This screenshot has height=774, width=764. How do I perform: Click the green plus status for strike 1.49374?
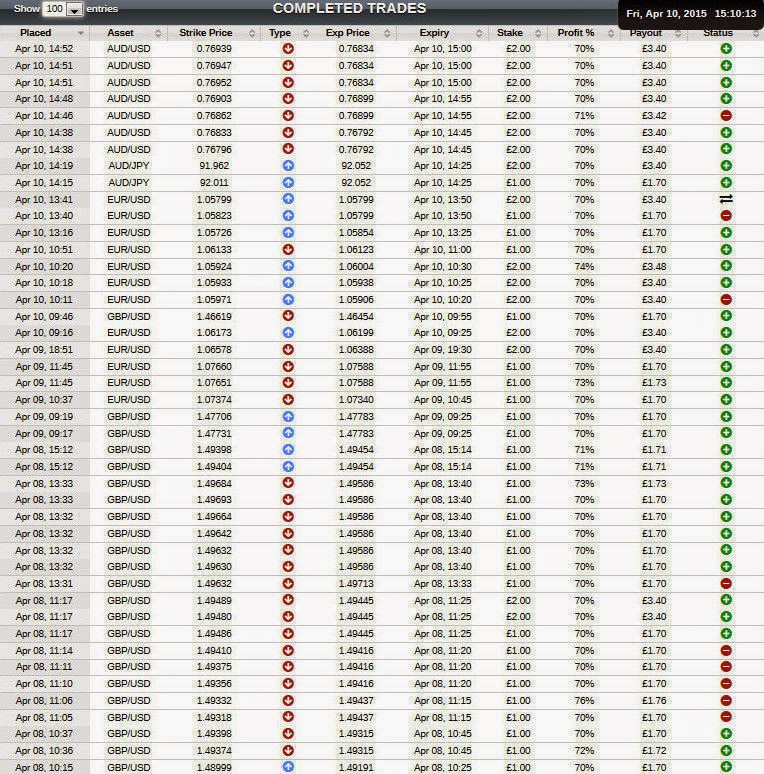726,750
